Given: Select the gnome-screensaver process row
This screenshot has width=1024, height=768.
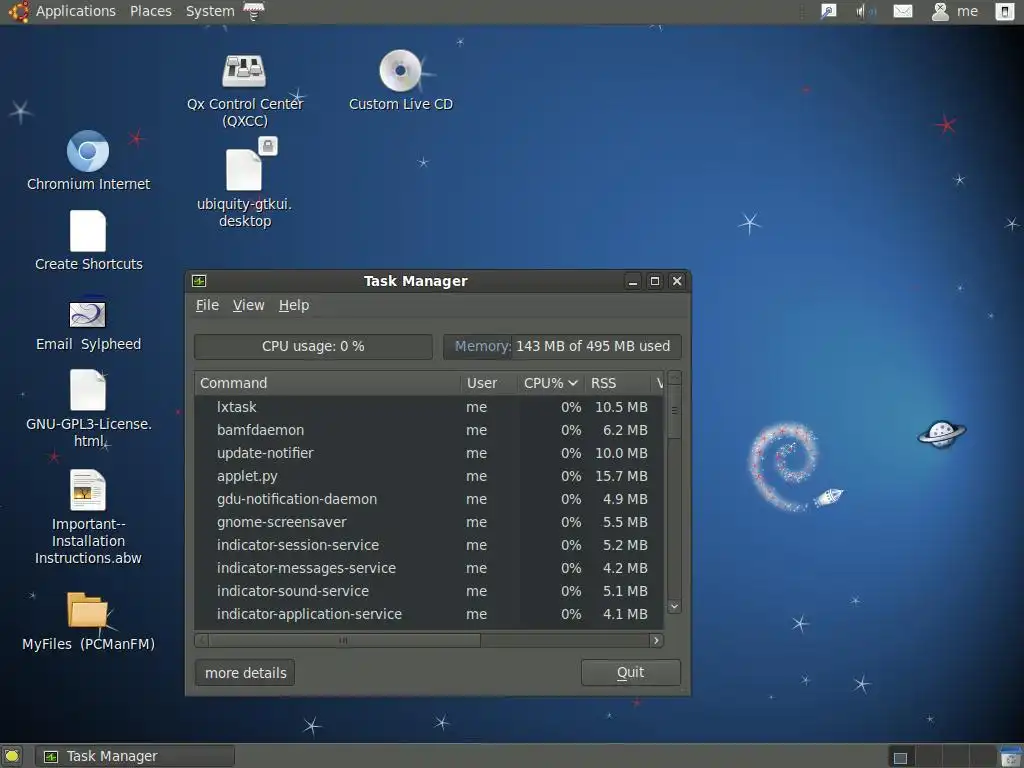Looking at the screenshot, I should (428, 522).
